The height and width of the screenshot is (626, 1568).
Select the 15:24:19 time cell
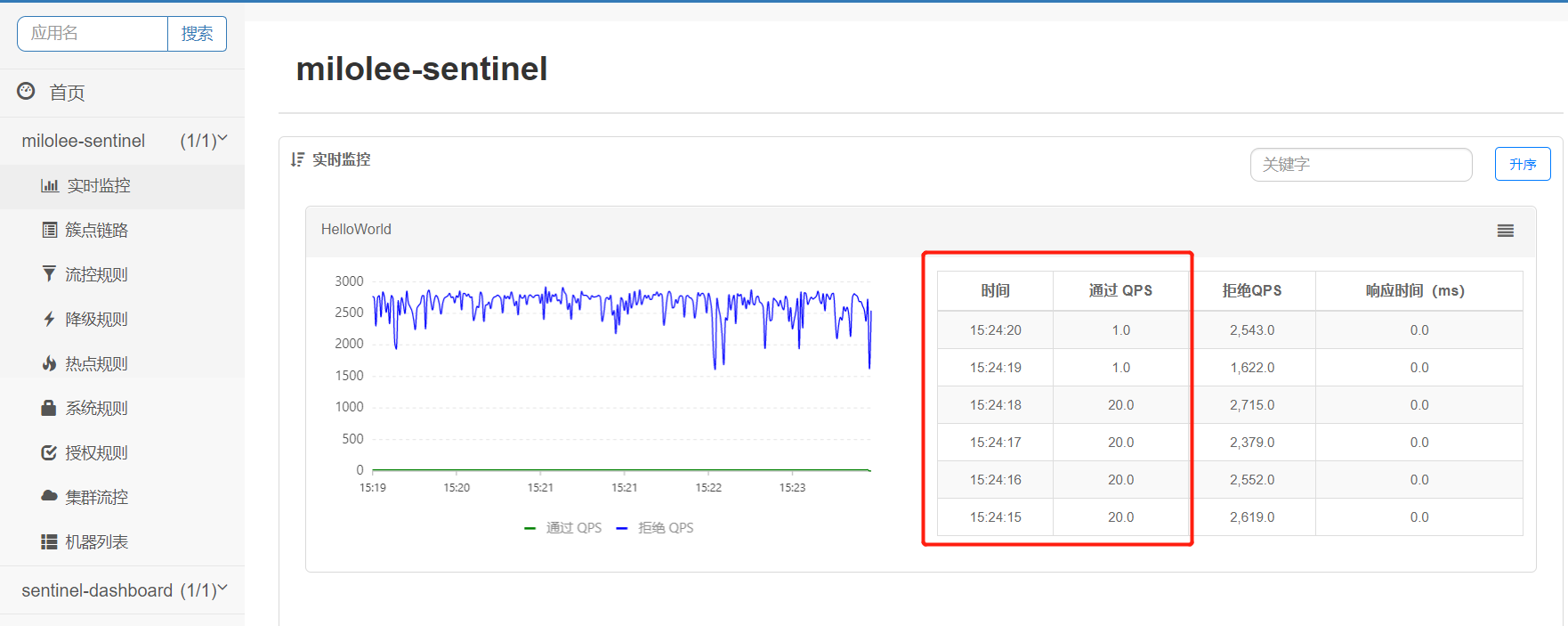(996, 368)
